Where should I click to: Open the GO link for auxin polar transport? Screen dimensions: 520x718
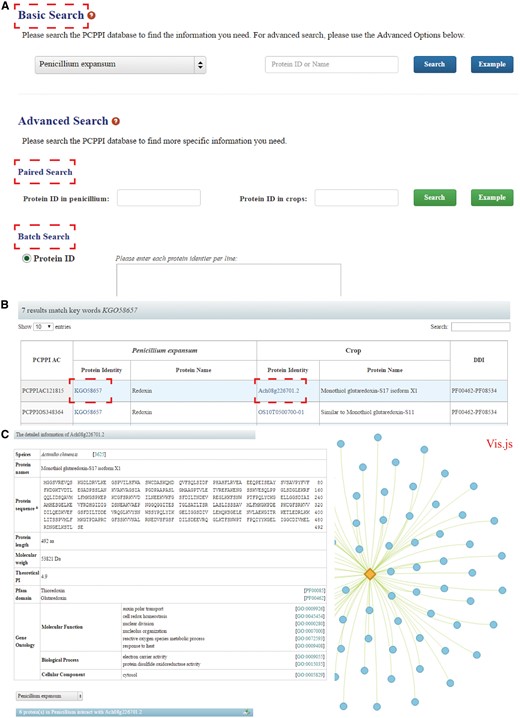pos(310,609)
